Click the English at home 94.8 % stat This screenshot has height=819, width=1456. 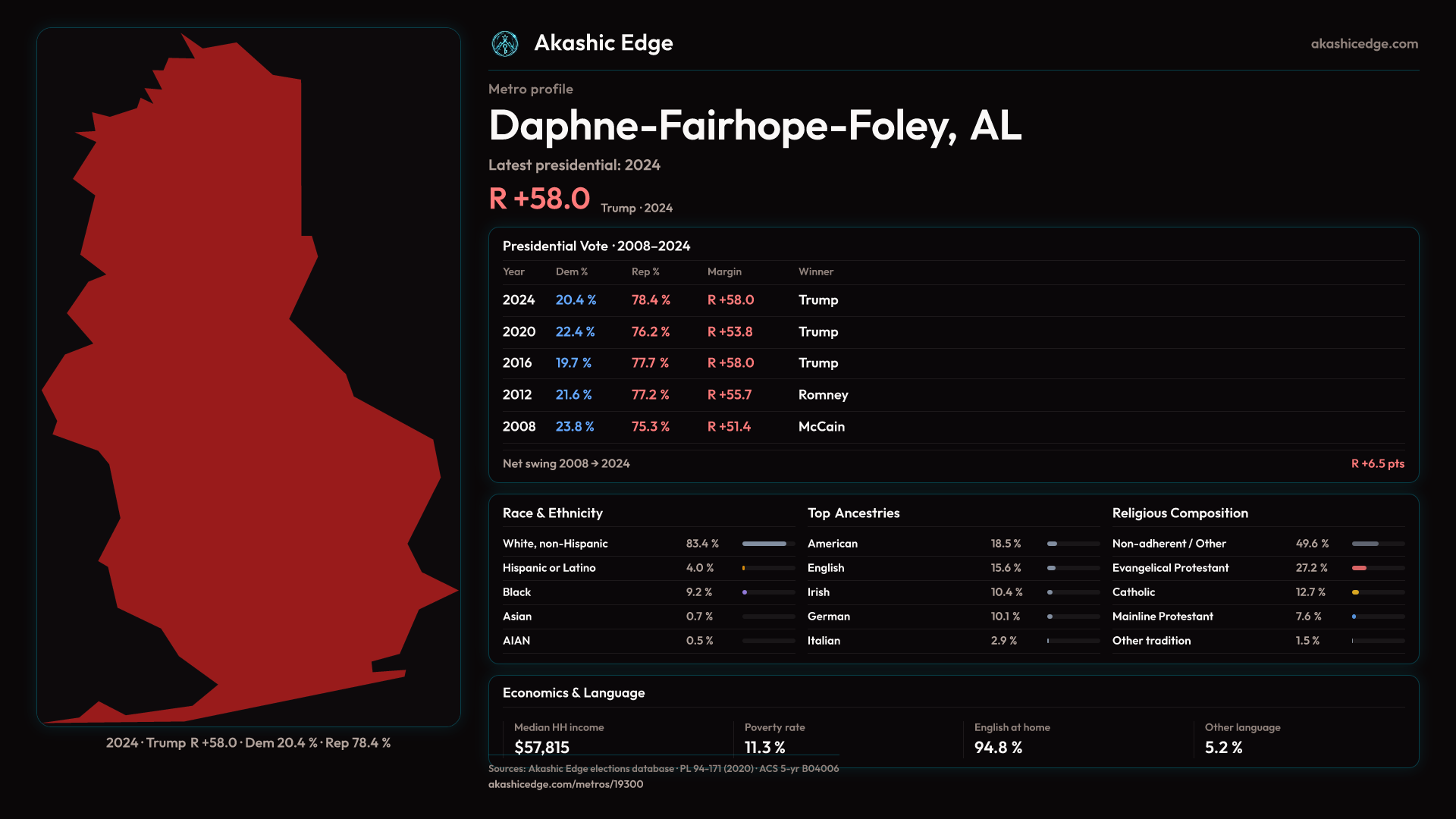[998, 747]
